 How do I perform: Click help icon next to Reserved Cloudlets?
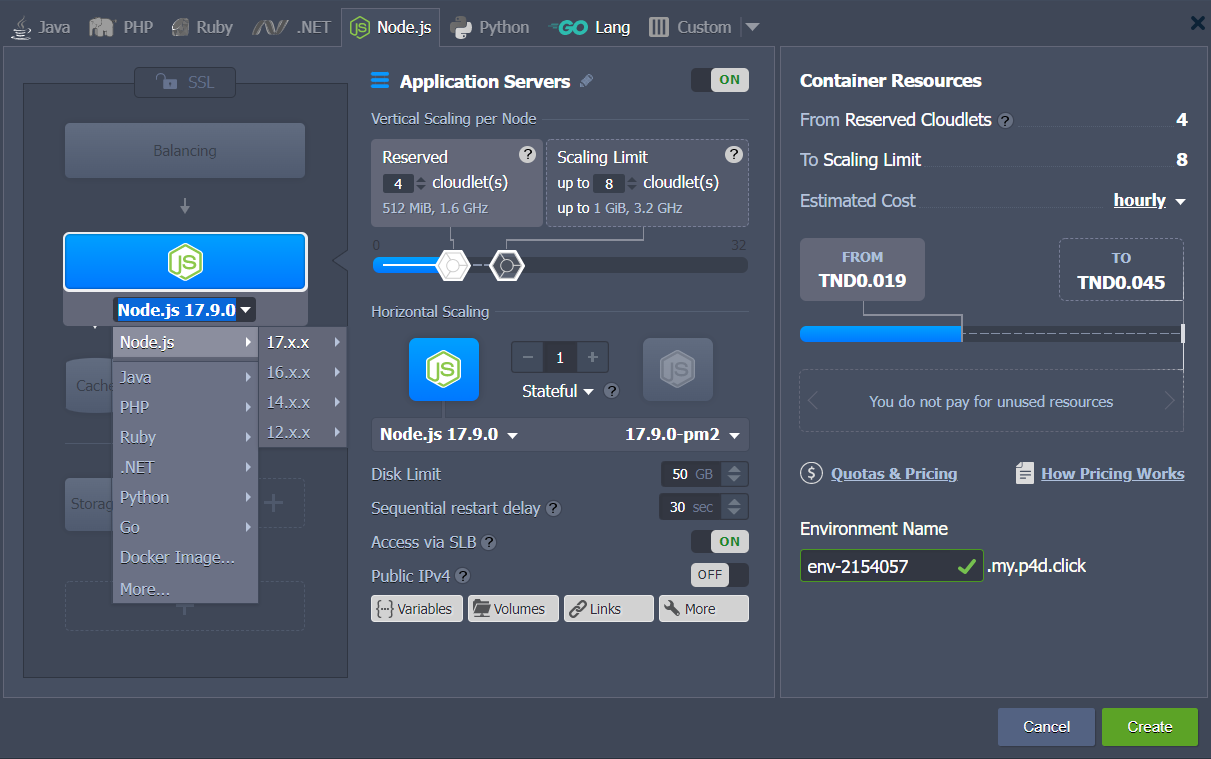click(1005, 121)
